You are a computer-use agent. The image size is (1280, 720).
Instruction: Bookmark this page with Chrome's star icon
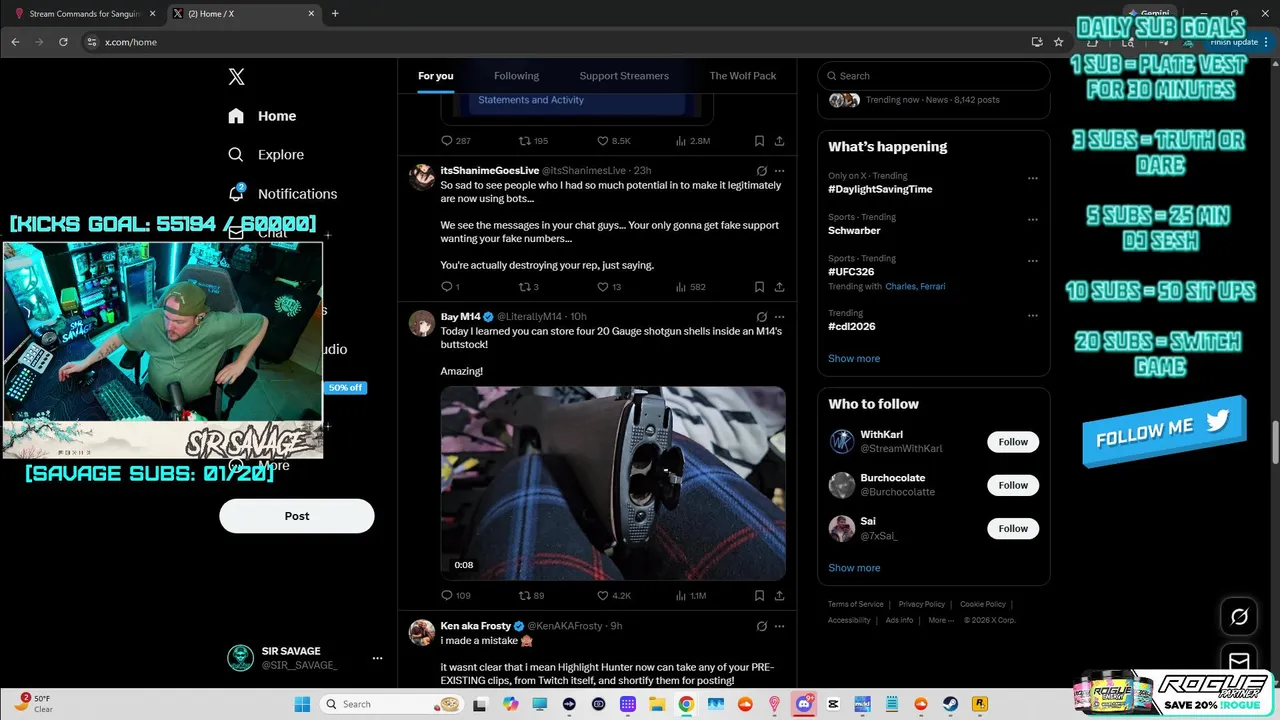(1058, 42)
